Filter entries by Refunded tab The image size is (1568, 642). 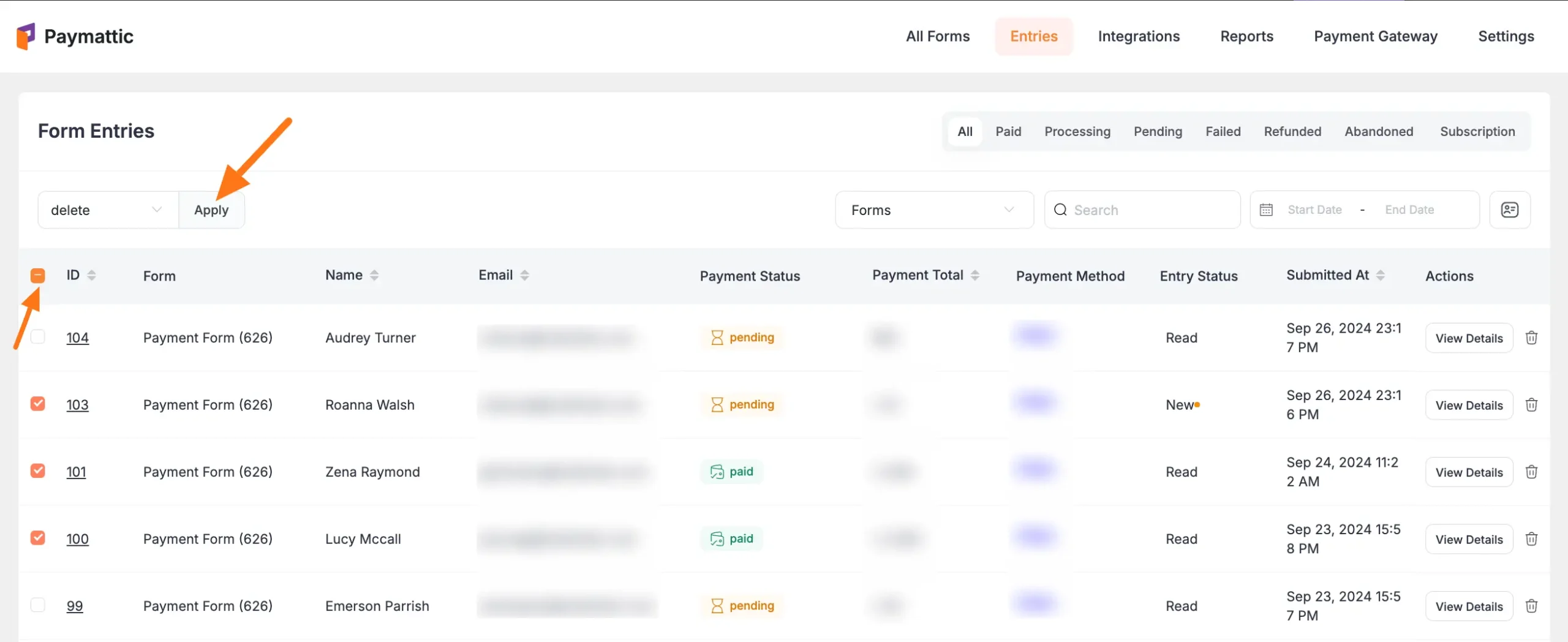[1292, 132]
